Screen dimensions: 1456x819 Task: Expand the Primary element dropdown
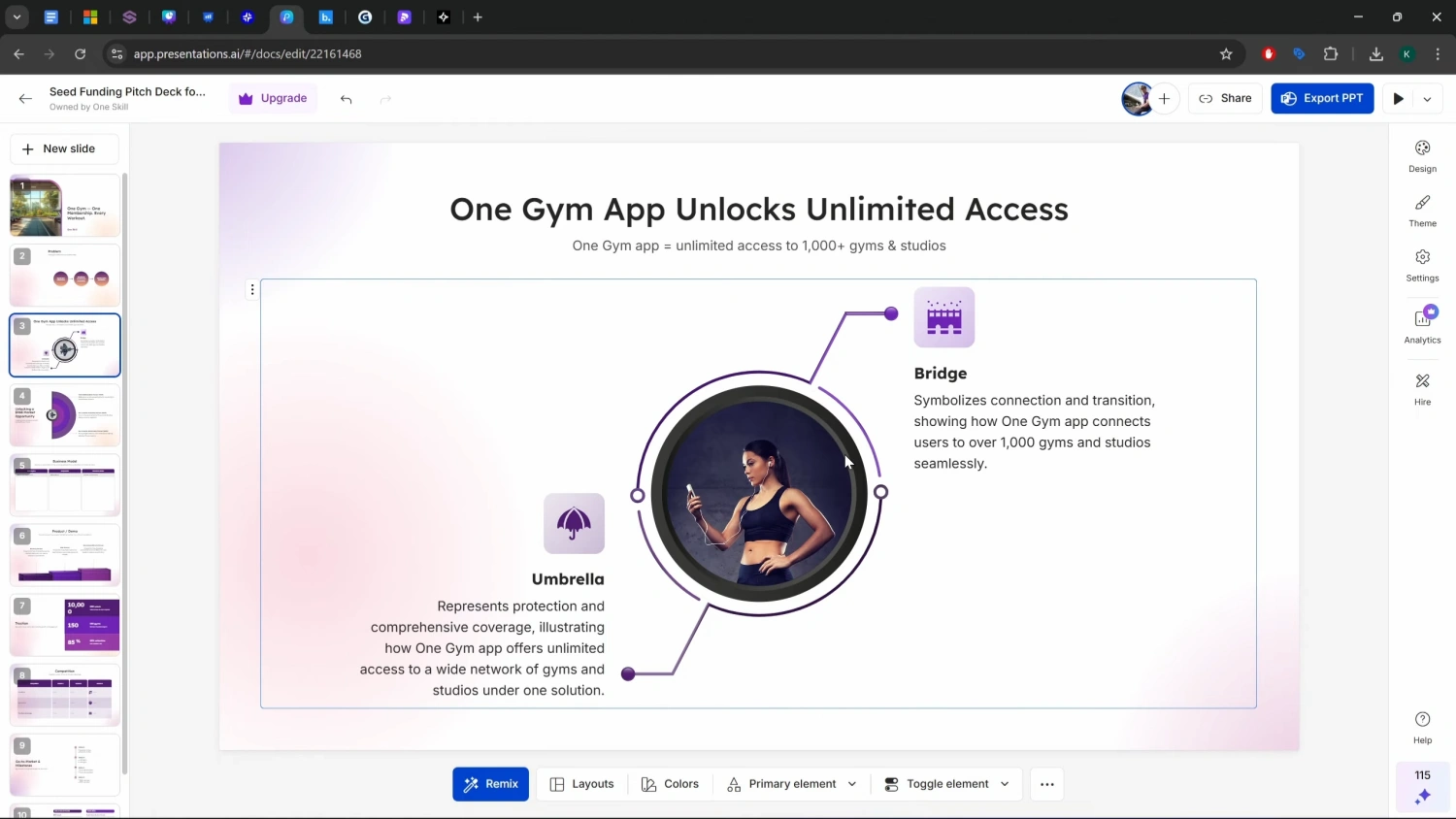792,784
